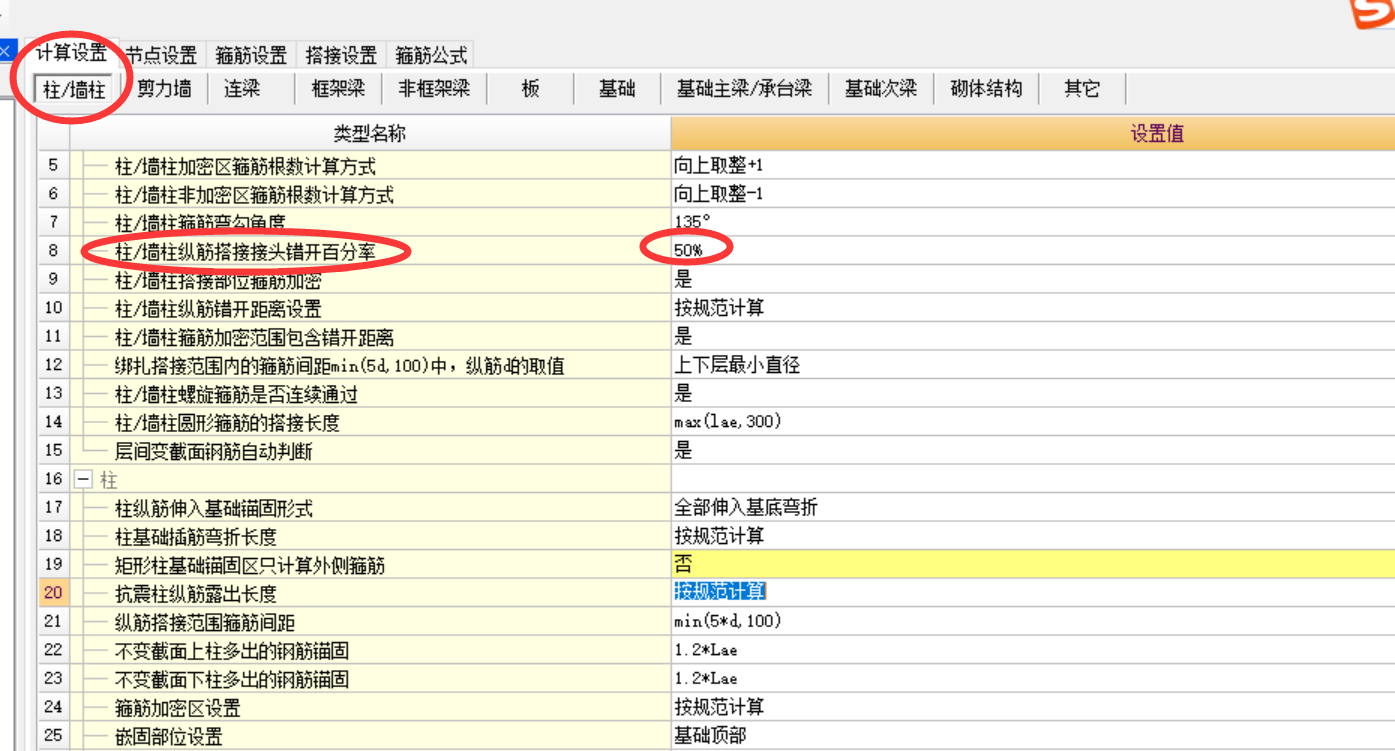This screenshot has width=1395, height=751.
Task: Select the 基础 component tab
Action: 617,89
